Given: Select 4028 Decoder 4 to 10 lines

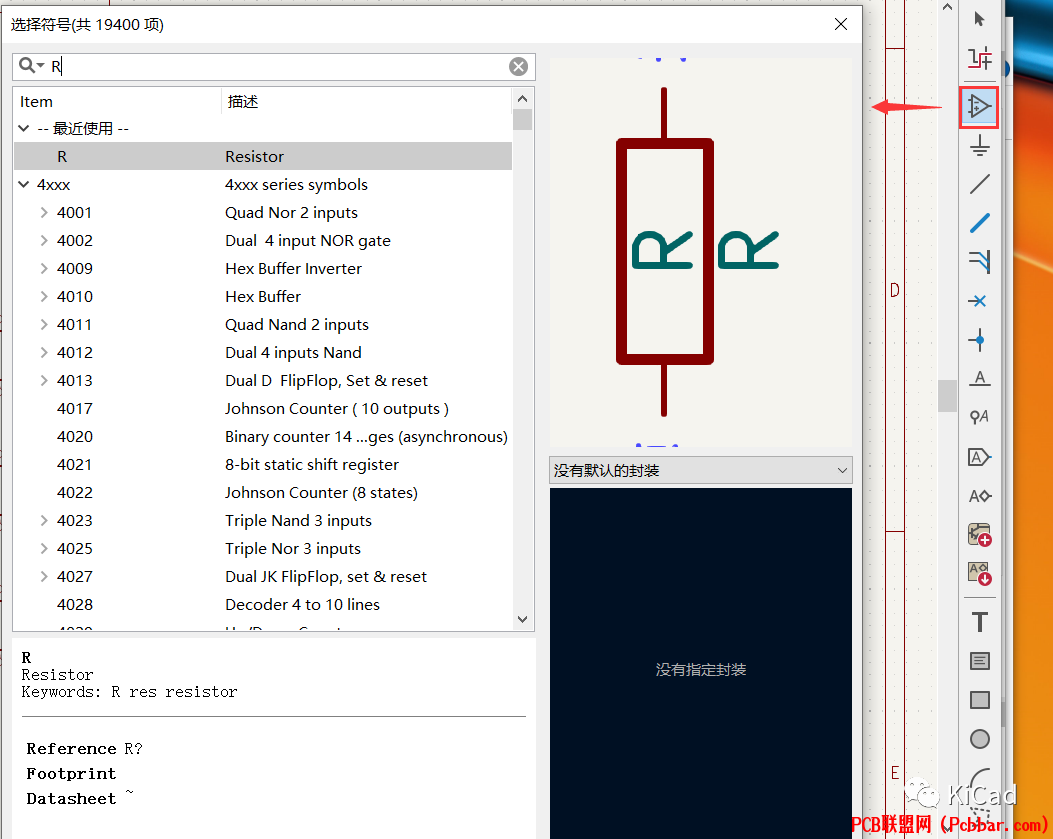Looking at the screenshot, I should [263, 605].
